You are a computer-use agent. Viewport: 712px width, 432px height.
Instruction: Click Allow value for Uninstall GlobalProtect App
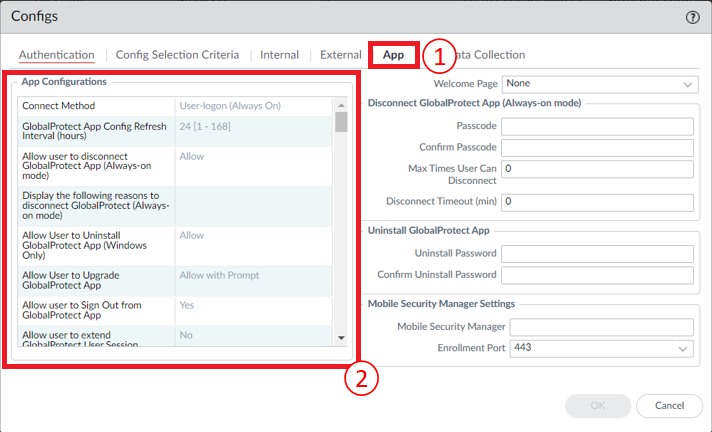tap(192, 235)
